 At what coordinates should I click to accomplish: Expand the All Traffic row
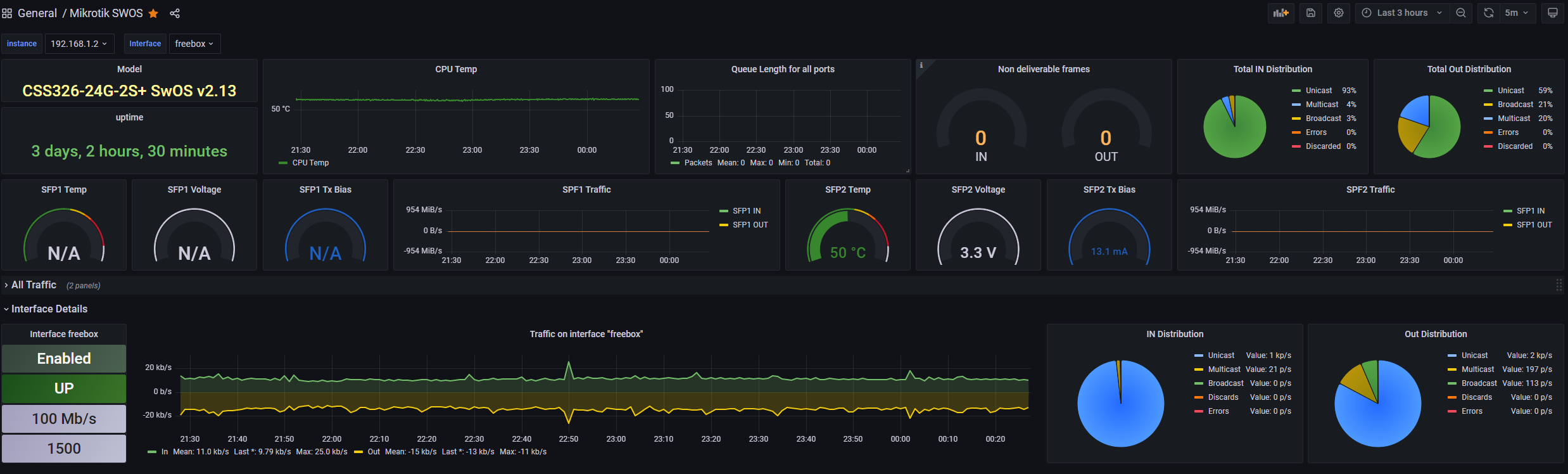[x=34, y=285]
